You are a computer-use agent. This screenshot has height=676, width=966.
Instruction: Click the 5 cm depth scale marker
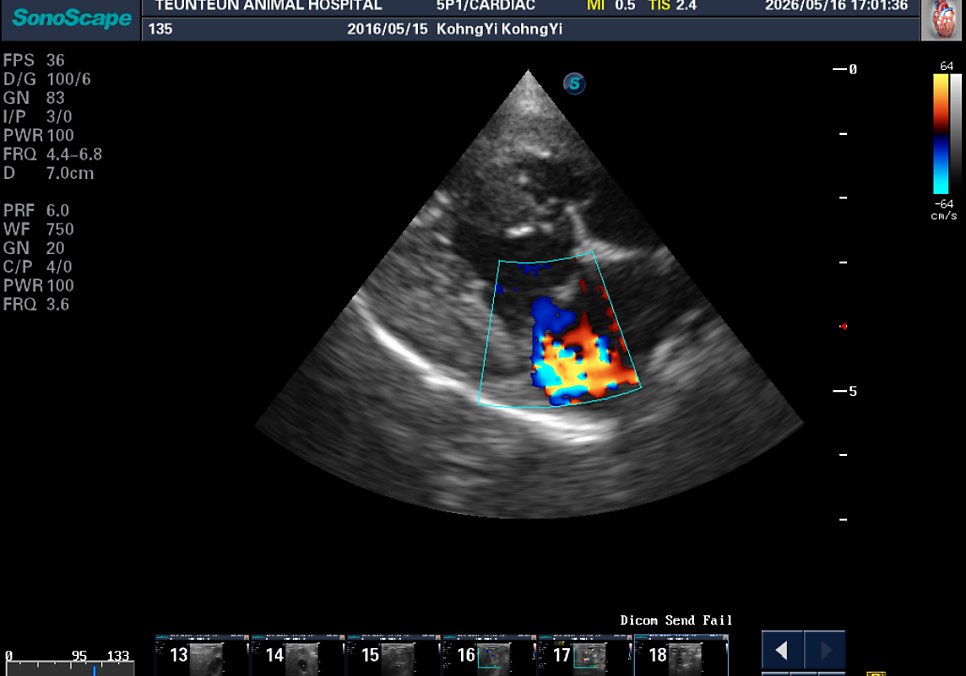[x=845, y=391]
